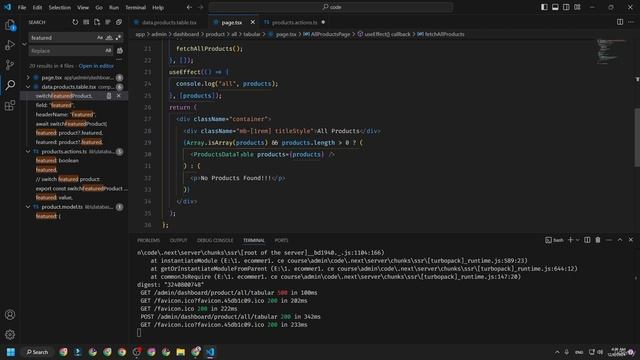Open the Explorer view in activity bar
Image resolution: width=640 pixels, height=360 pixels.
10,25
